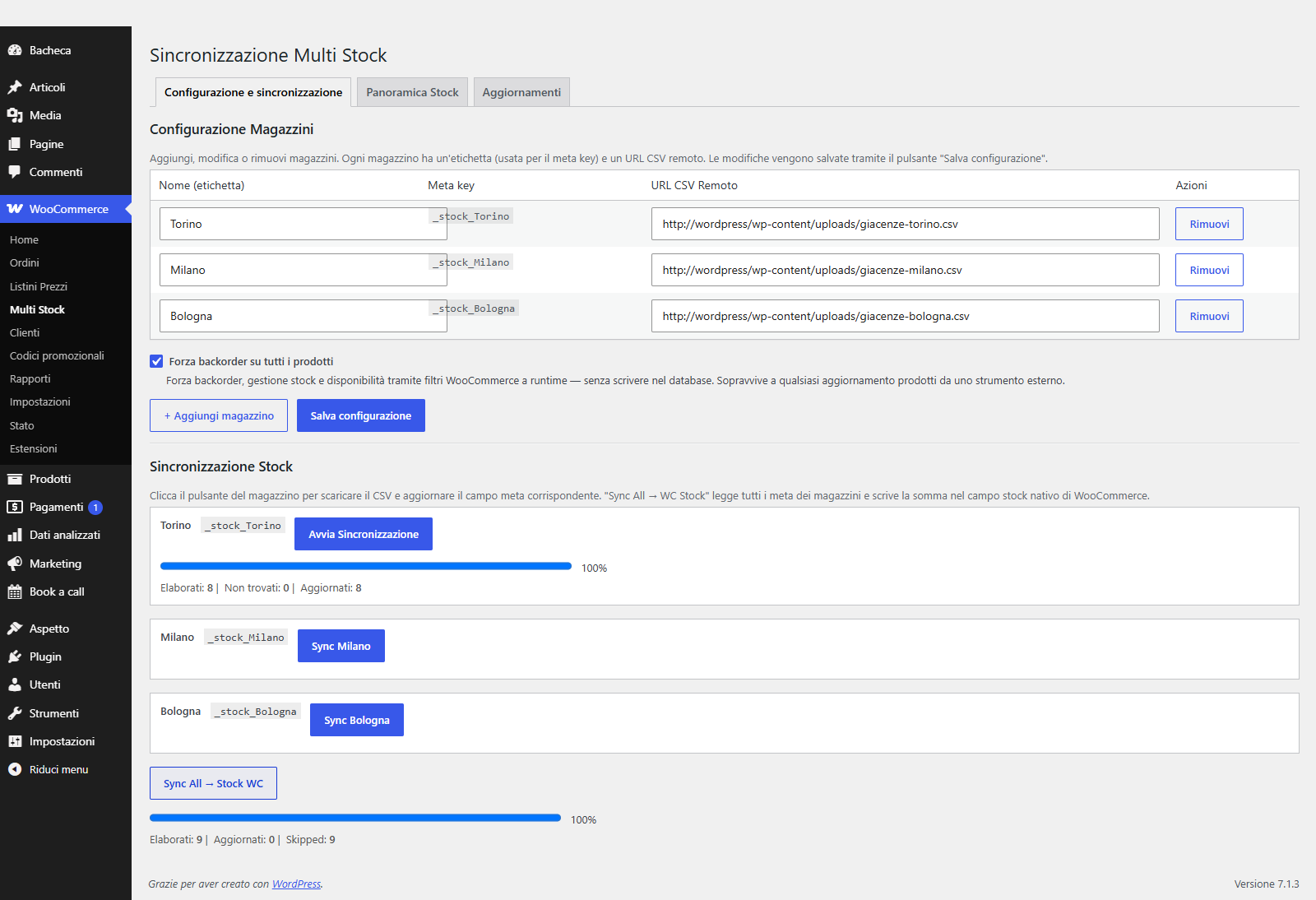Click Sync Milano button
1316x900 pixels.
[x=341, y=646]
